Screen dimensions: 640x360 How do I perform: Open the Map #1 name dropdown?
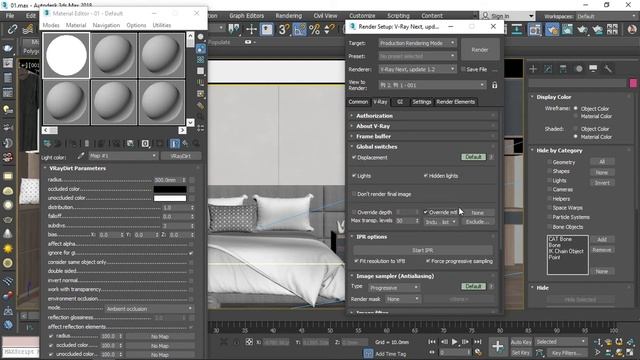(x=123, y=156)
